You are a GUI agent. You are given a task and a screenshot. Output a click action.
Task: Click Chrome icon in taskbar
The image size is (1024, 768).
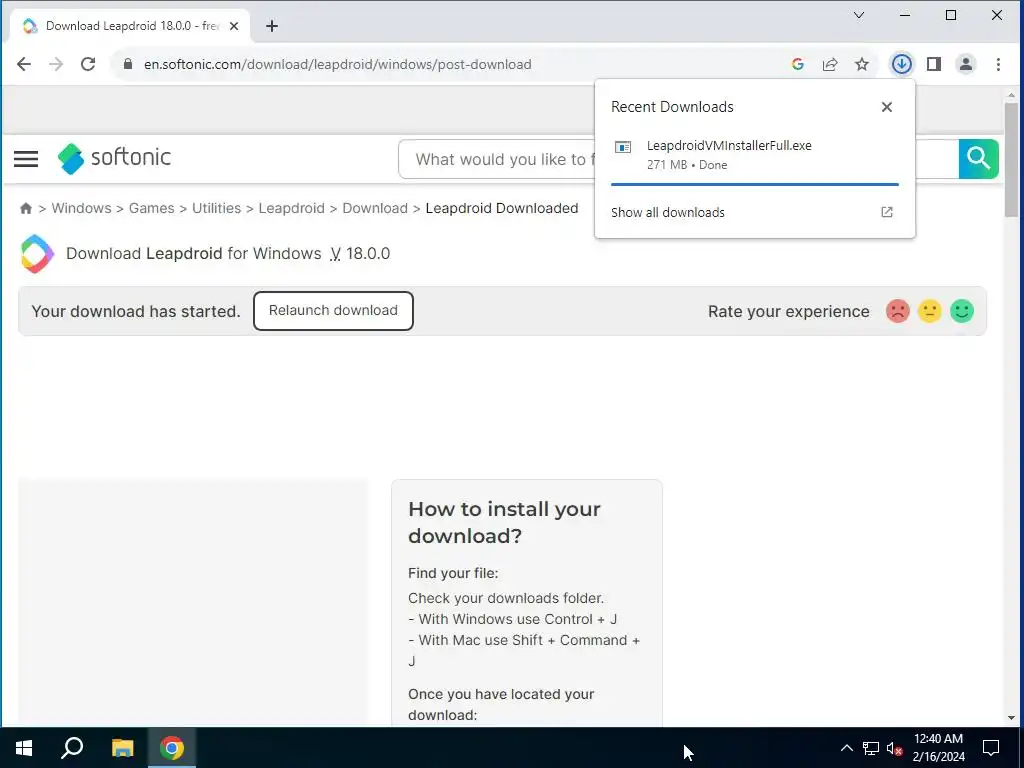[172, 748]
